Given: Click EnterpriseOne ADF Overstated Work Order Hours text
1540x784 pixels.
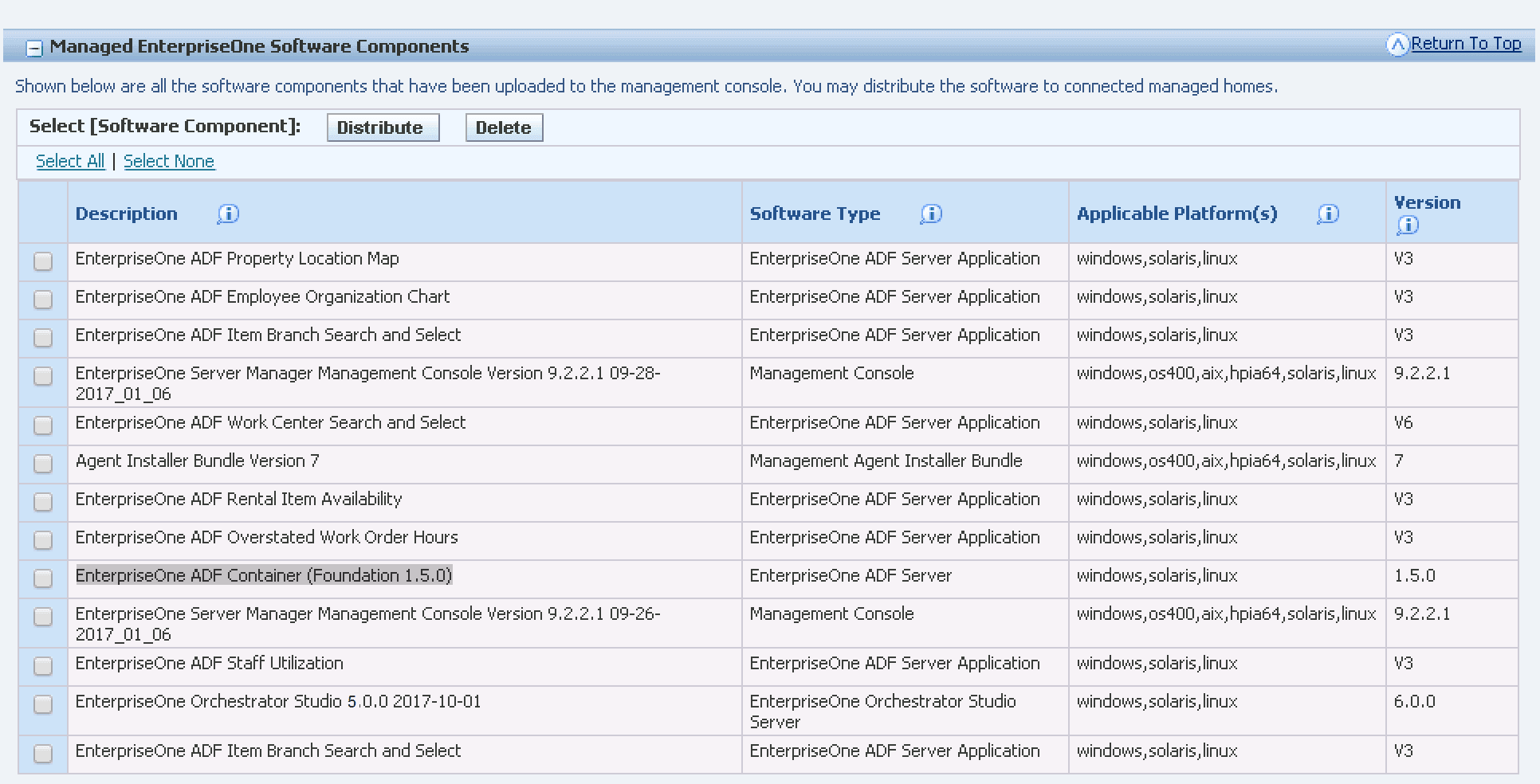Looking at the screenshot, I should tap(266, 537).
